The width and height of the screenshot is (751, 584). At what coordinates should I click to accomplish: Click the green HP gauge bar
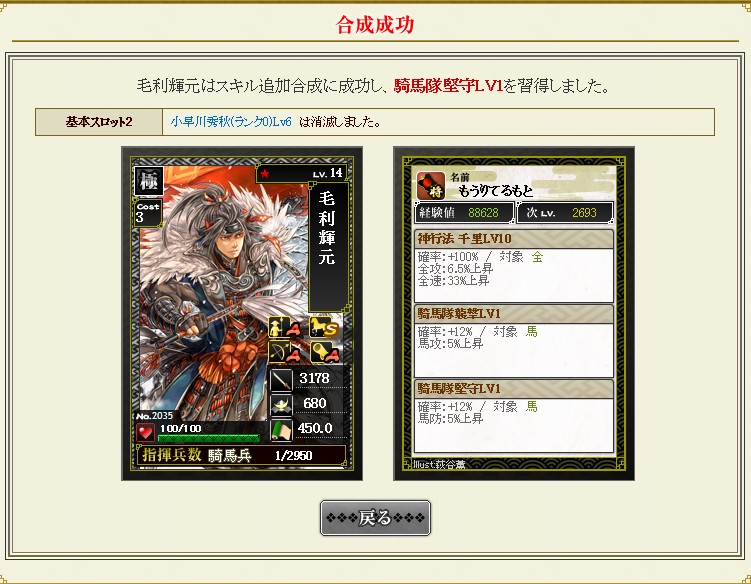(x=208, y=438)
